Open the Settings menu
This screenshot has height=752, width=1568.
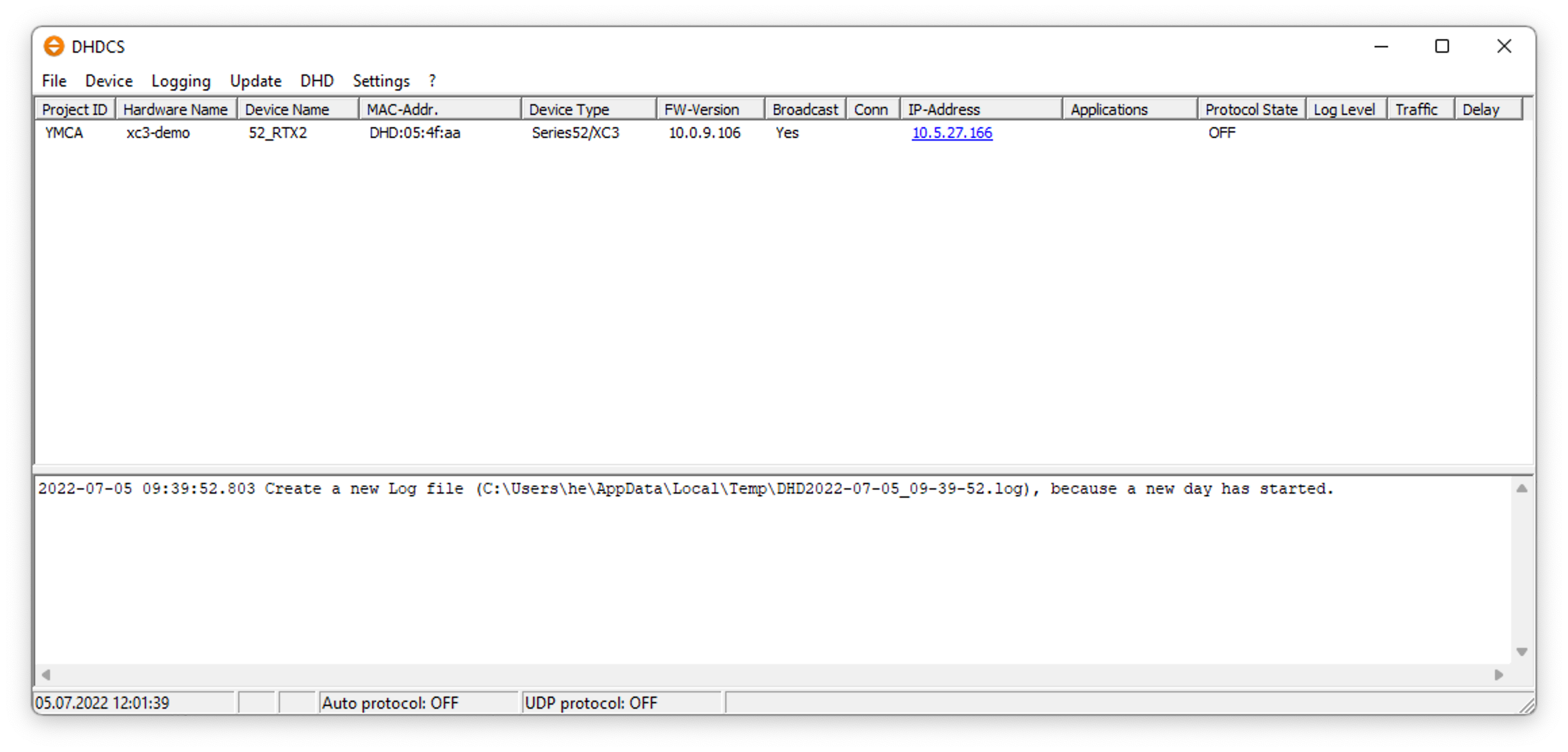382,81
